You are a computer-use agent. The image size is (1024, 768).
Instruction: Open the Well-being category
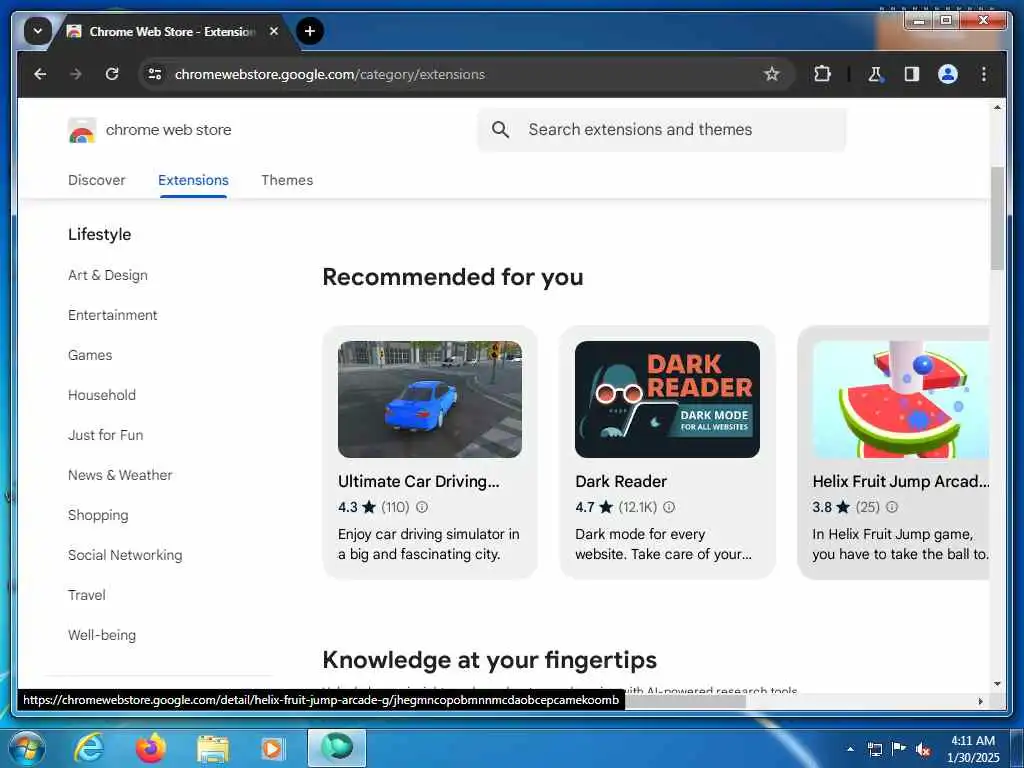click(102, 635)
